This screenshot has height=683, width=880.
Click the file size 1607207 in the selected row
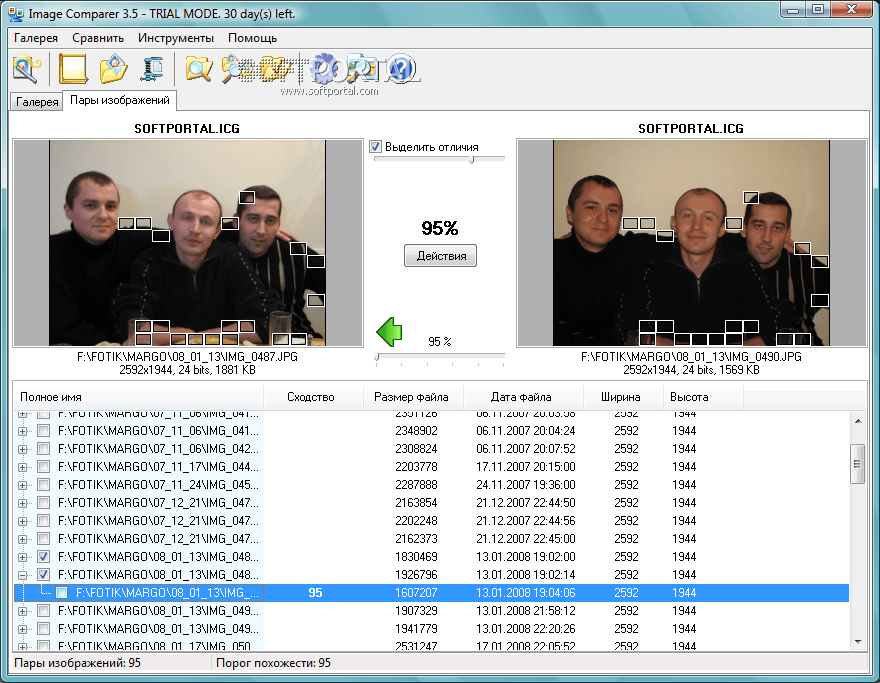click(x=416, y=593)
